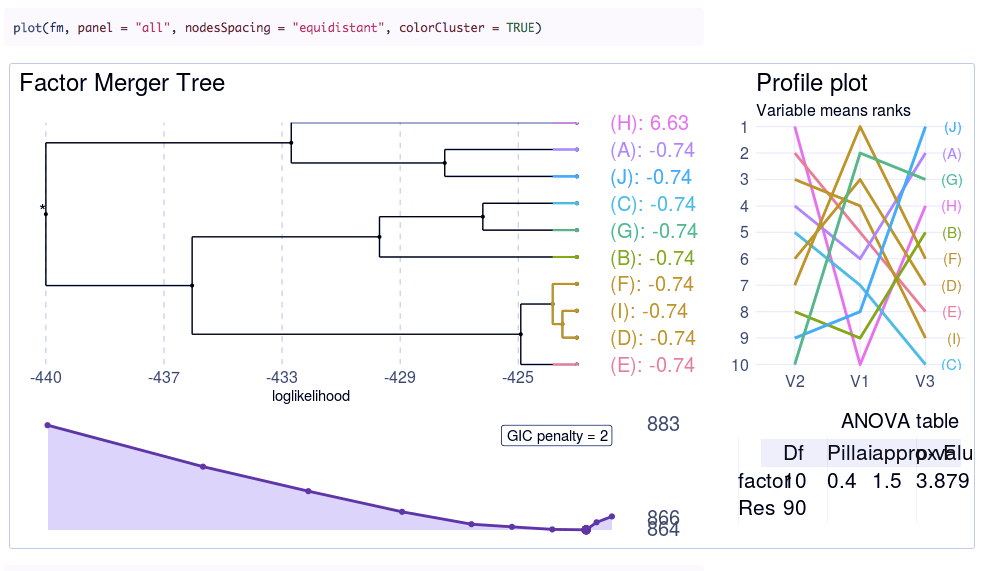Click the enlarged minimum point on the GIC curve
Viewport: 985px width, 571px height.
pos(586,530)
